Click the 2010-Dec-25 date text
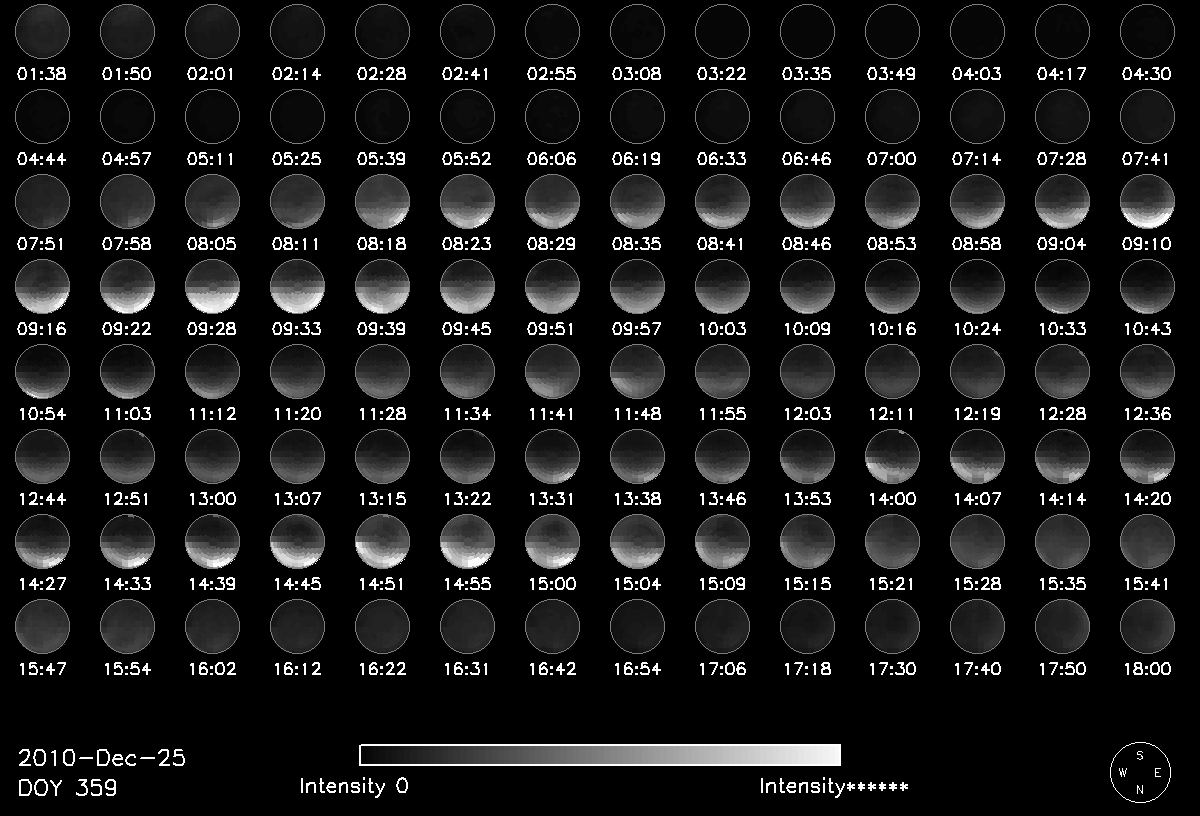Viewport: 1200px width, 816px height. pos(102,758)
